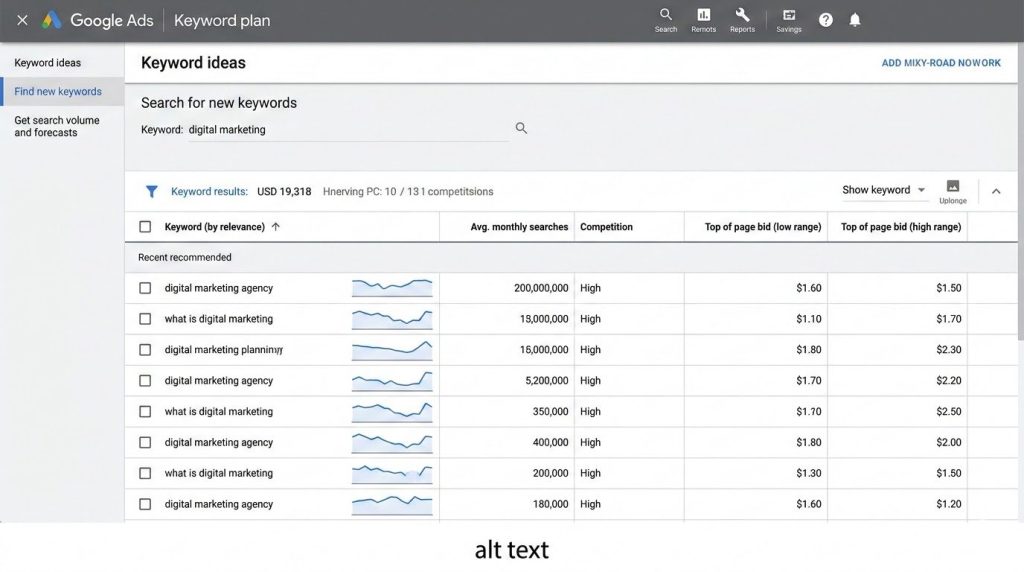The image size is (1024, 572).
Task: Click the keyword field containing digital marketing
Action: 348,129
